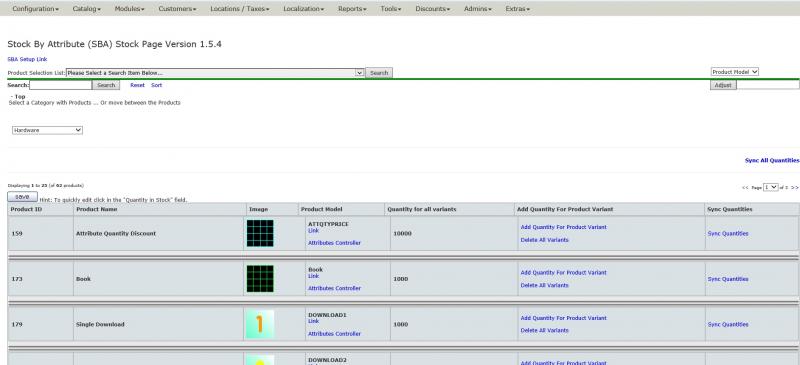This screenshot has height=365, width=800.
Task: Click the Save button
Action: point(22,197)
